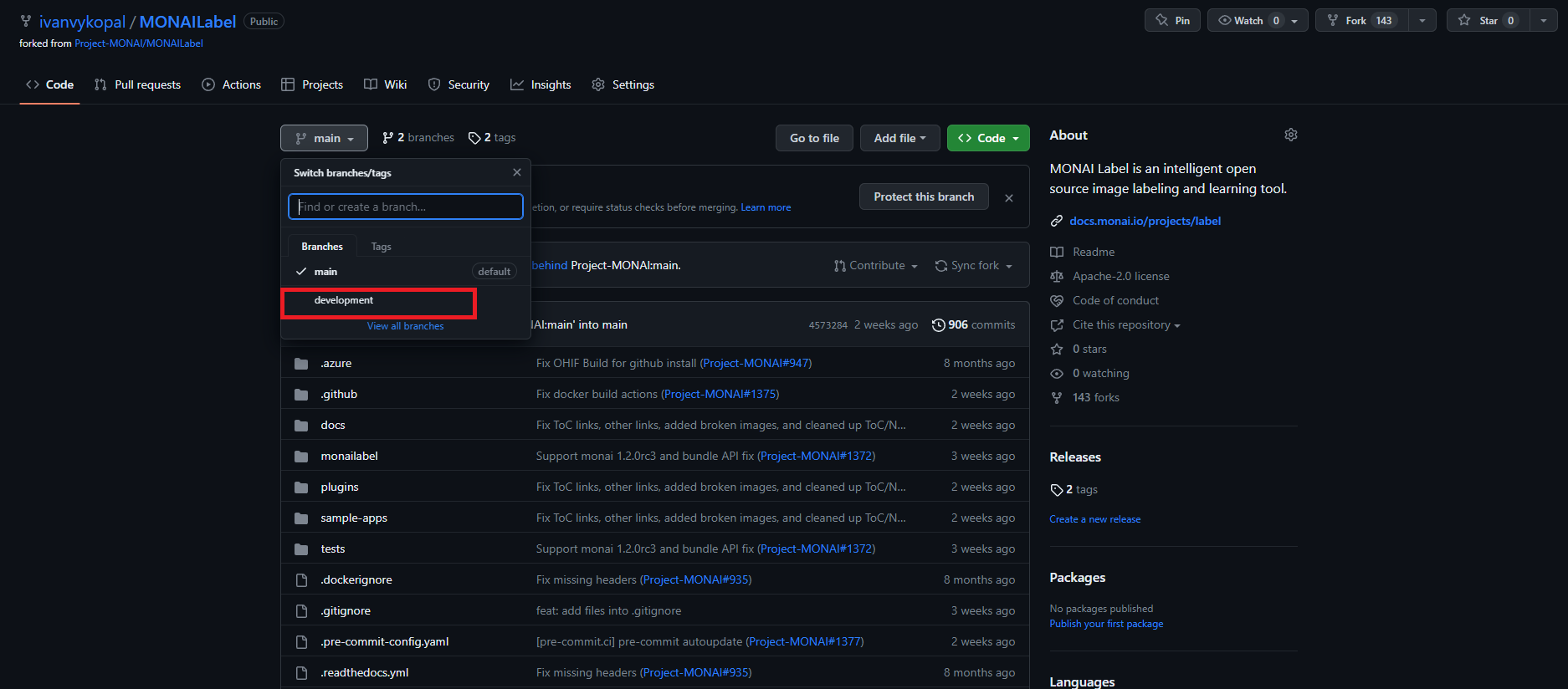
Task: Click the eye icon next to 0 watching
Action: pyautogui.click(x=1057, y=373)
